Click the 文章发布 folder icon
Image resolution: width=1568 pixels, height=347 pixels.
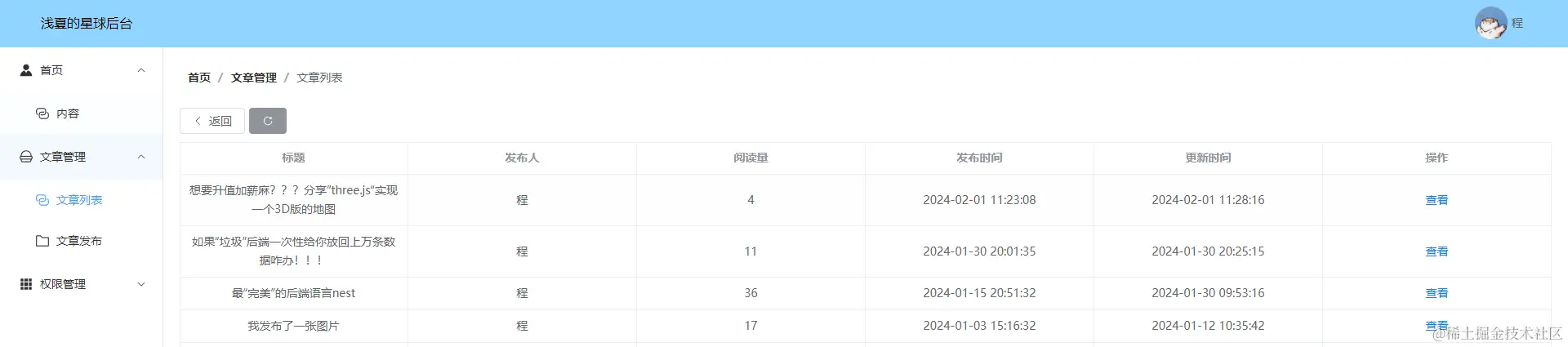(42, 241)
